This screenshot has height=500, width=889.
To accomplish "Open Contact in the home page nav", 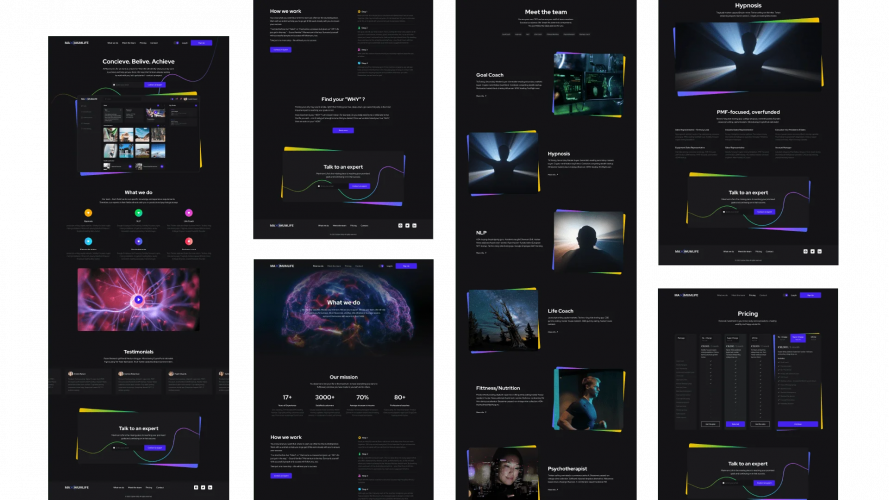I will (154, 43).
